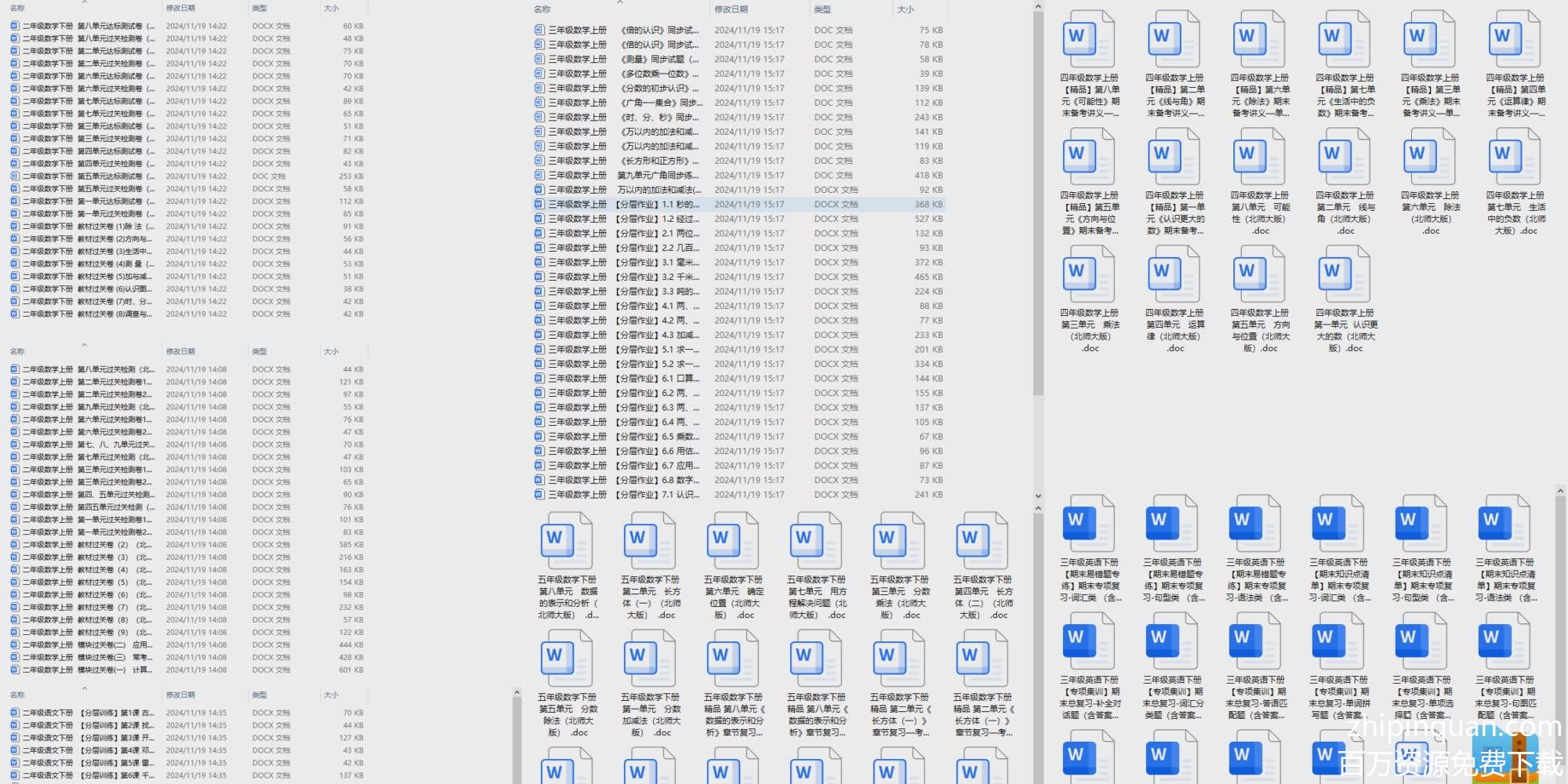This screenshot has width=1568, height=784.
Task: Click 名称 column header in 三年级数学上册 list
Action: (x=543, y=9)
